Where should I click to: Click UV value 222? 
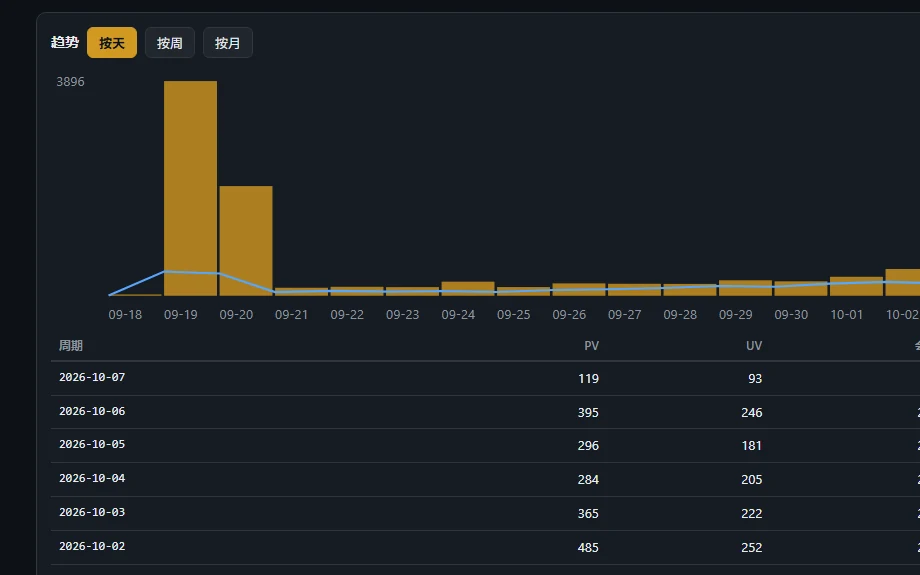point(752,513)
